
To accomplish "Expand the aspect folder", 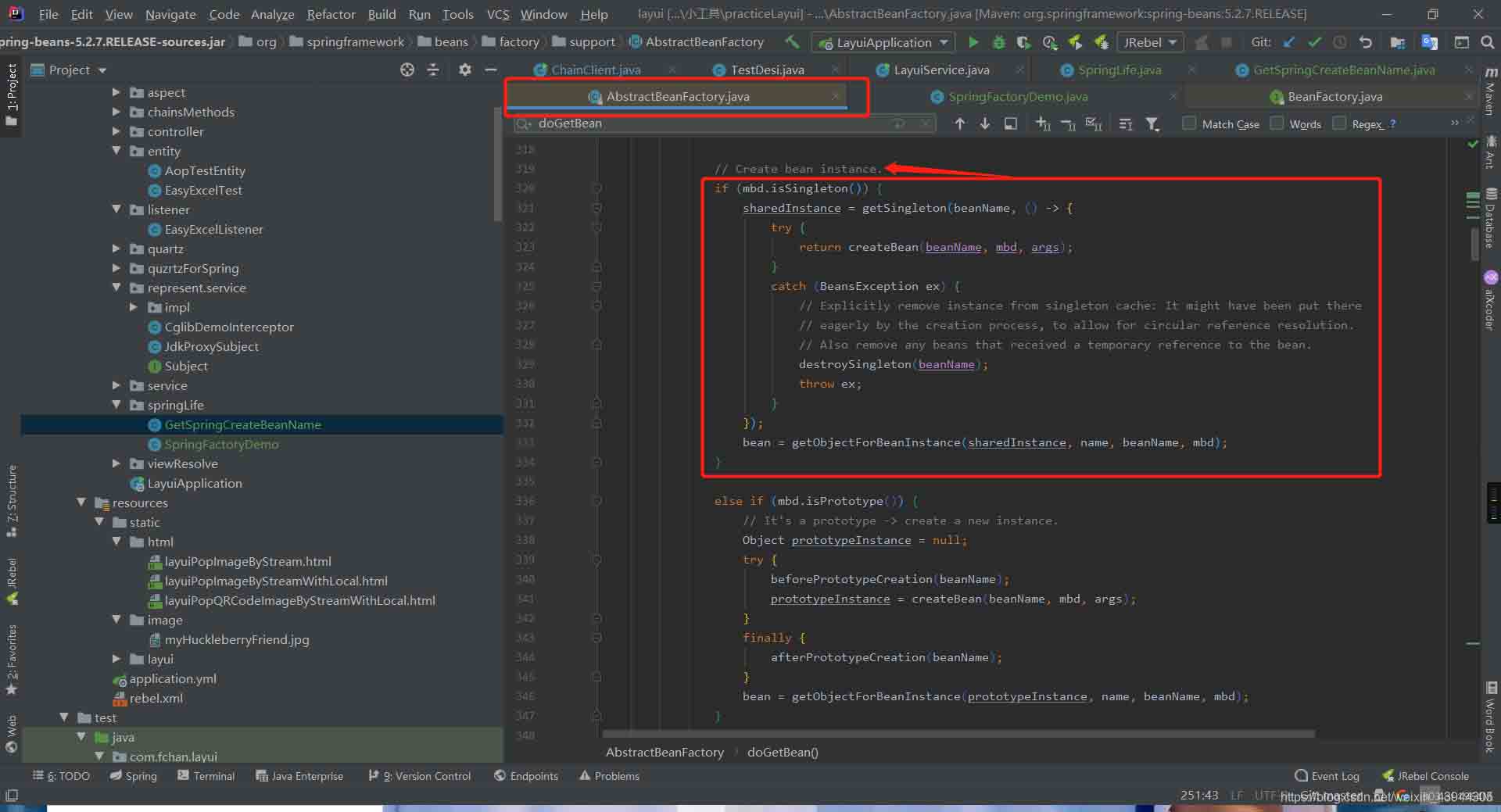I will coord(116,92).
